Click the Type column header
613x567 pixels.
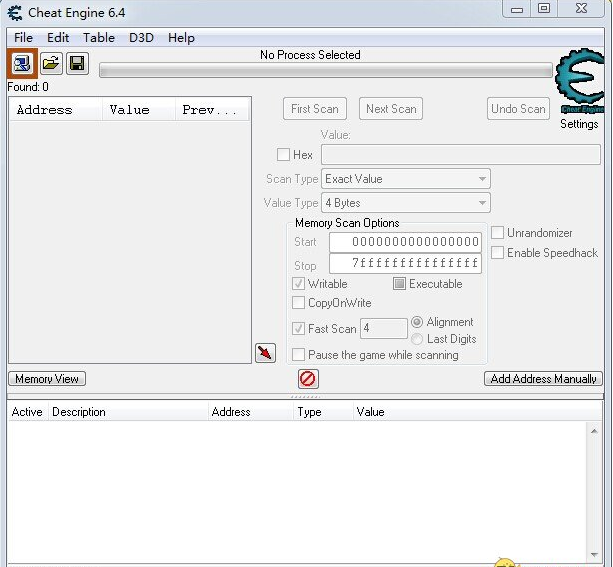click(323, 412)
